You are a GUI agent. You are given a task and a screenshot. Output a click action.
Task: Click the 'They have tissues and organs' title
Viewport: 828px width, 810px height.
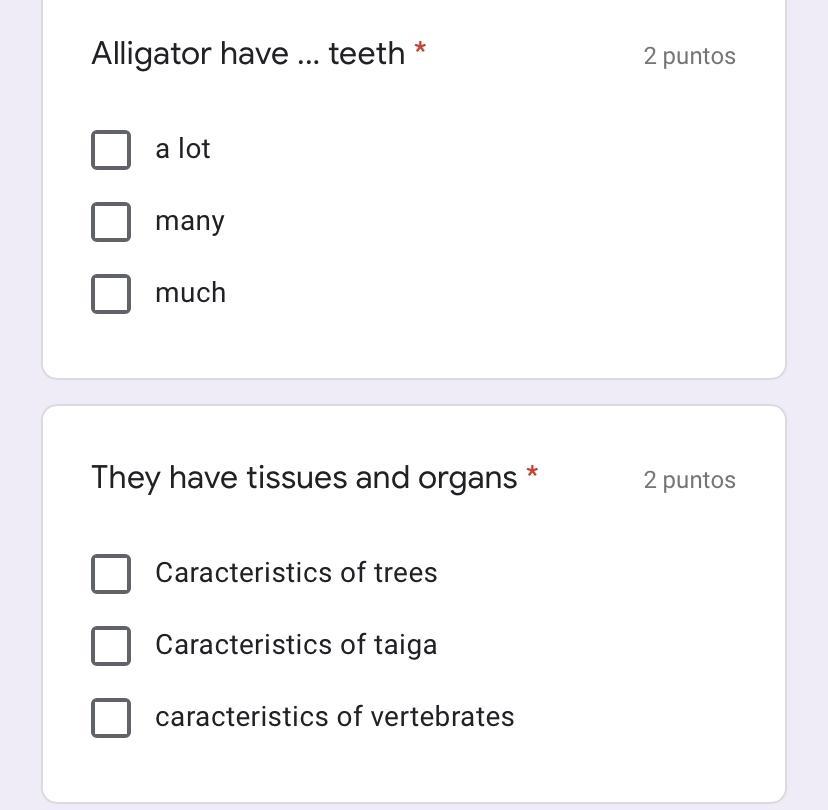pyautogui.click(x=304, y=477)
